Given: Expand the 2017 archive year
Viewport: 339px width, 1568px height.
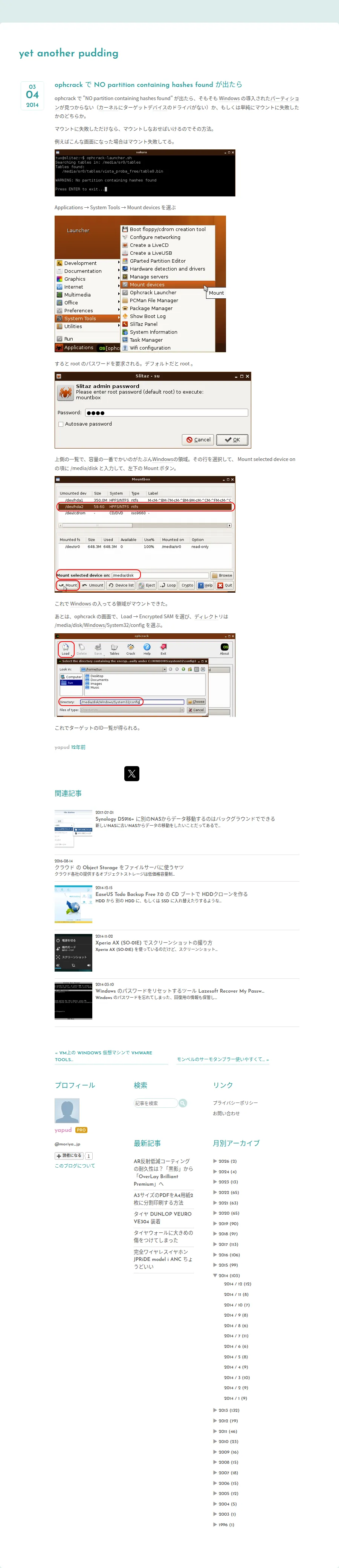Looking at the screenshot, I should click(215, 1244).
